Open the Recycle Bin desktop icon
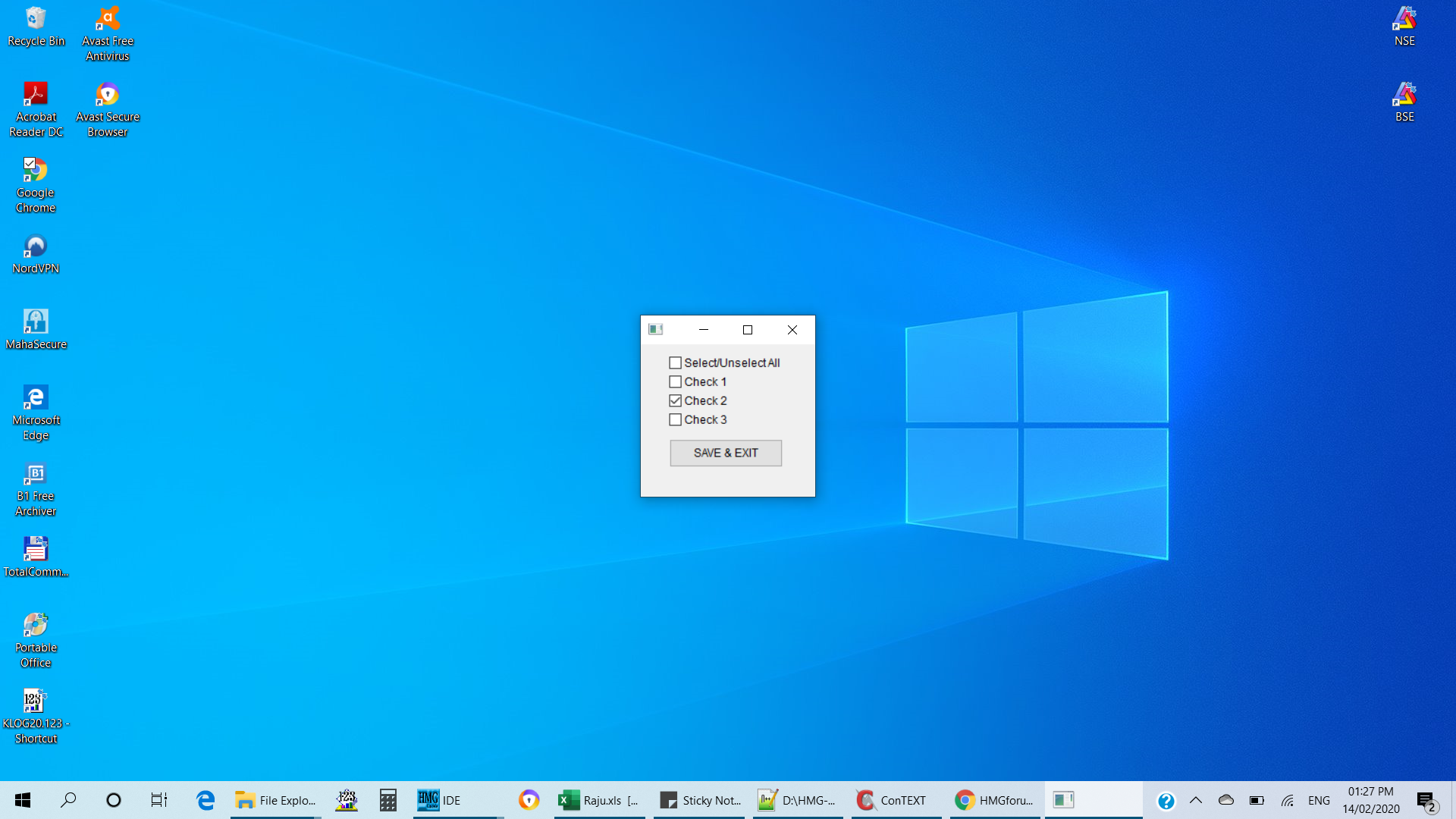This screenshot has width=1456, height=819. [36, 27]
